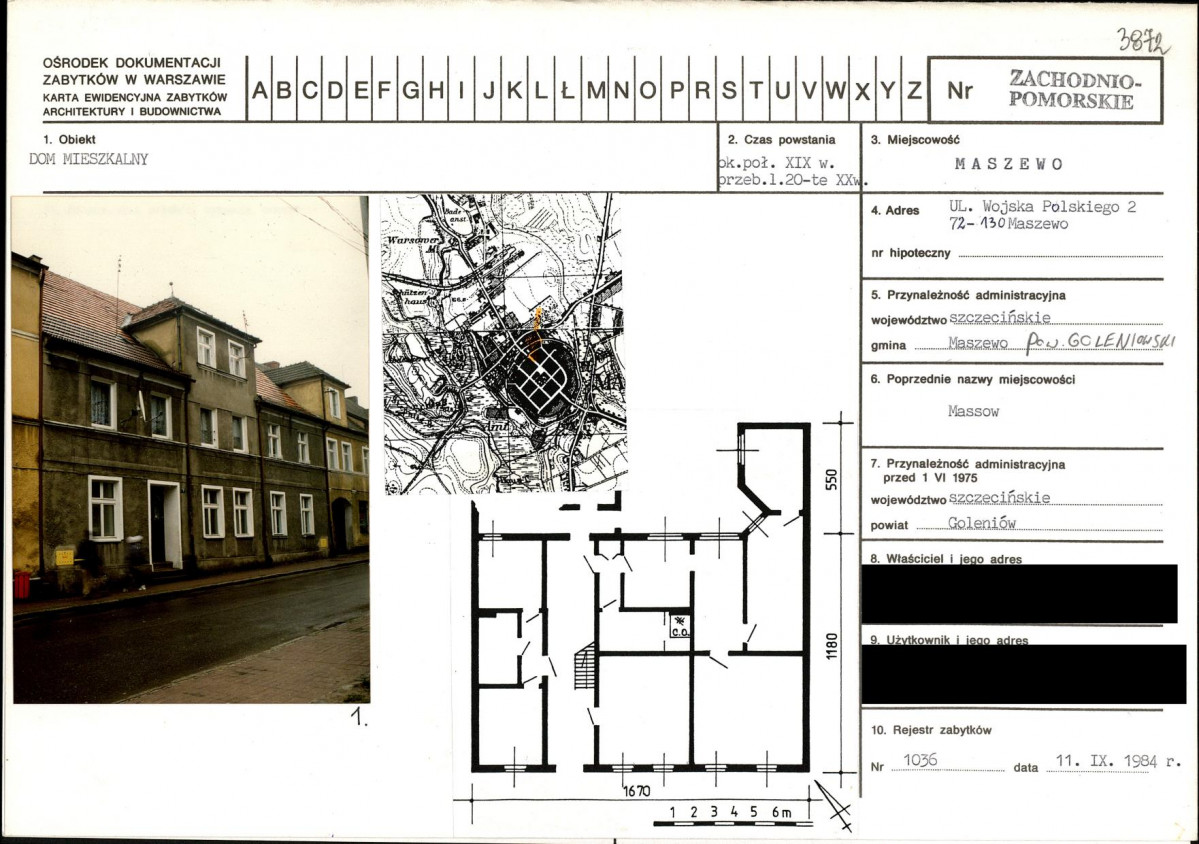Click the locality name MASZEWO
The height and width of the screenshot is (844, 1199).
pos(1009,164)
